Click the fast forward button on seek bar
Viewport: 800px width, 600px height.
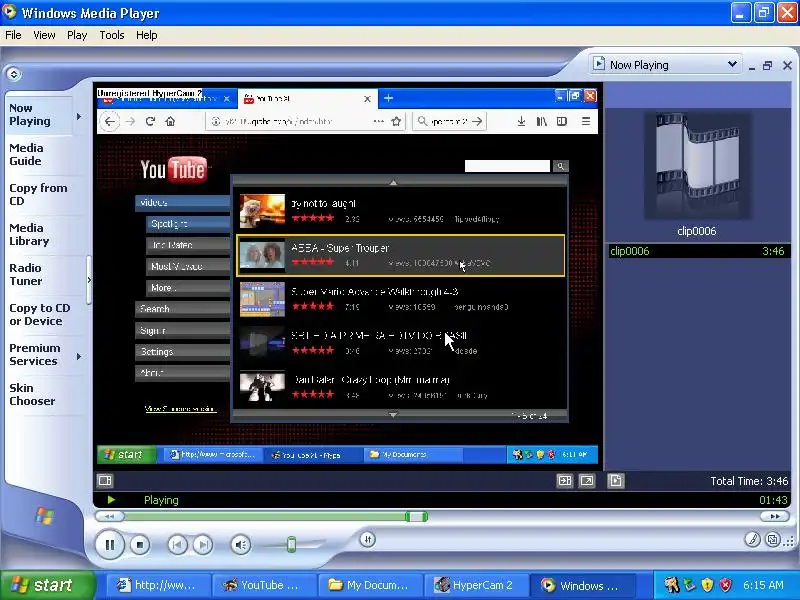pyautogui.click(x=774, y=516)
